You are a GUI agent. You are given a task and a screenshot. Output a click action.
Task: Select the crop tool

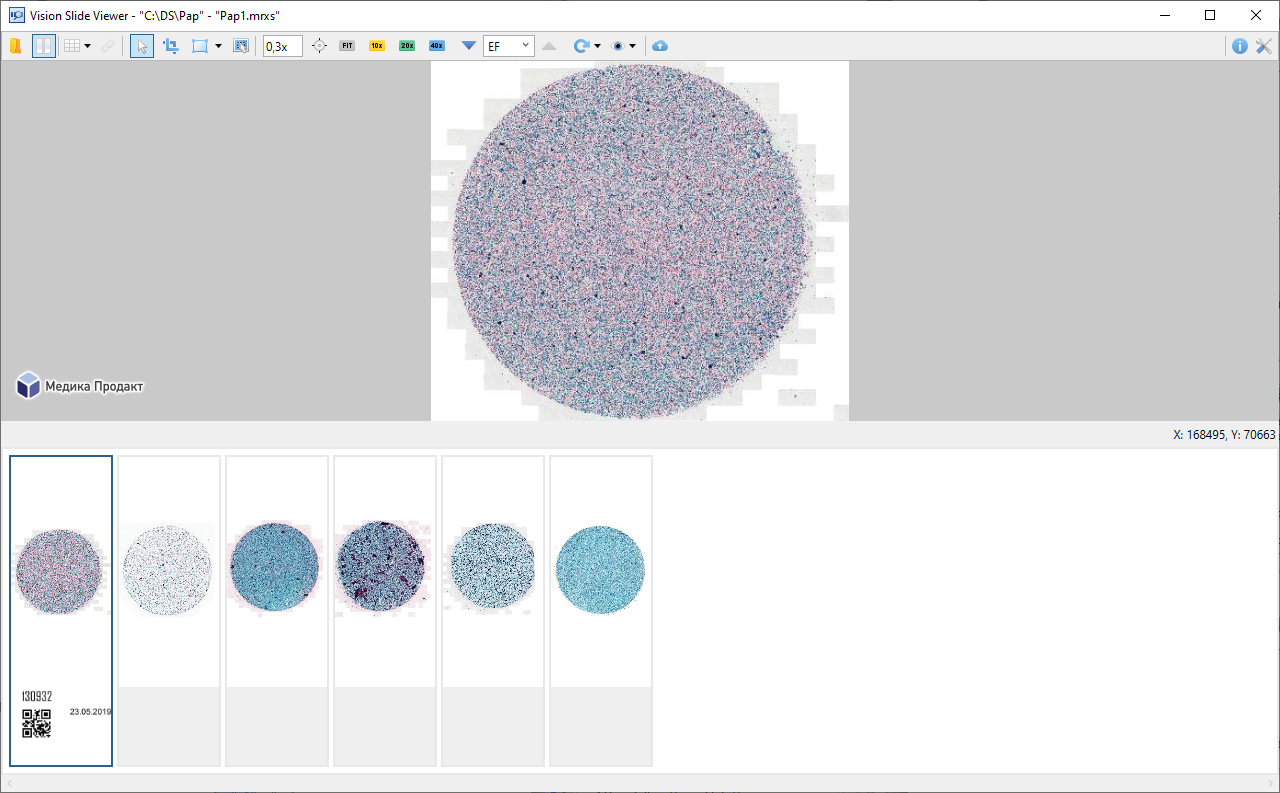coord(170,46)
